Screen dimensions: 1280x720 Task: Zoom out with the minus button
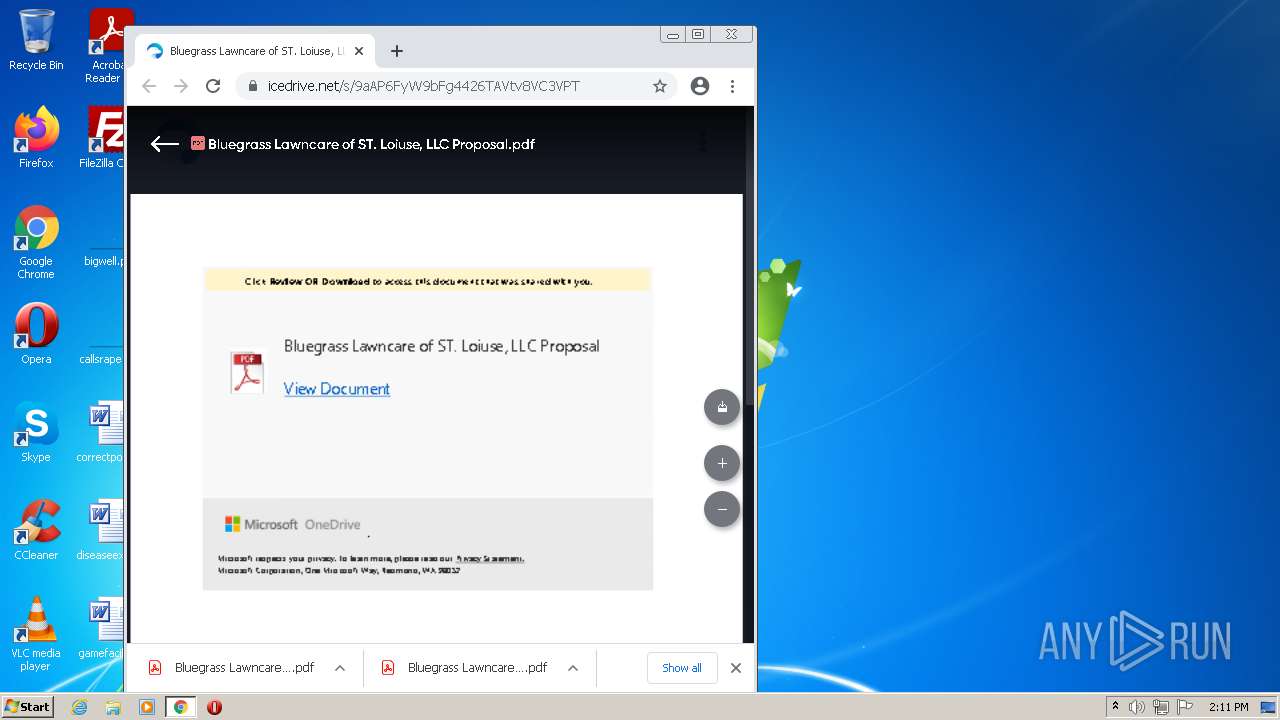(x=722, y=509)
